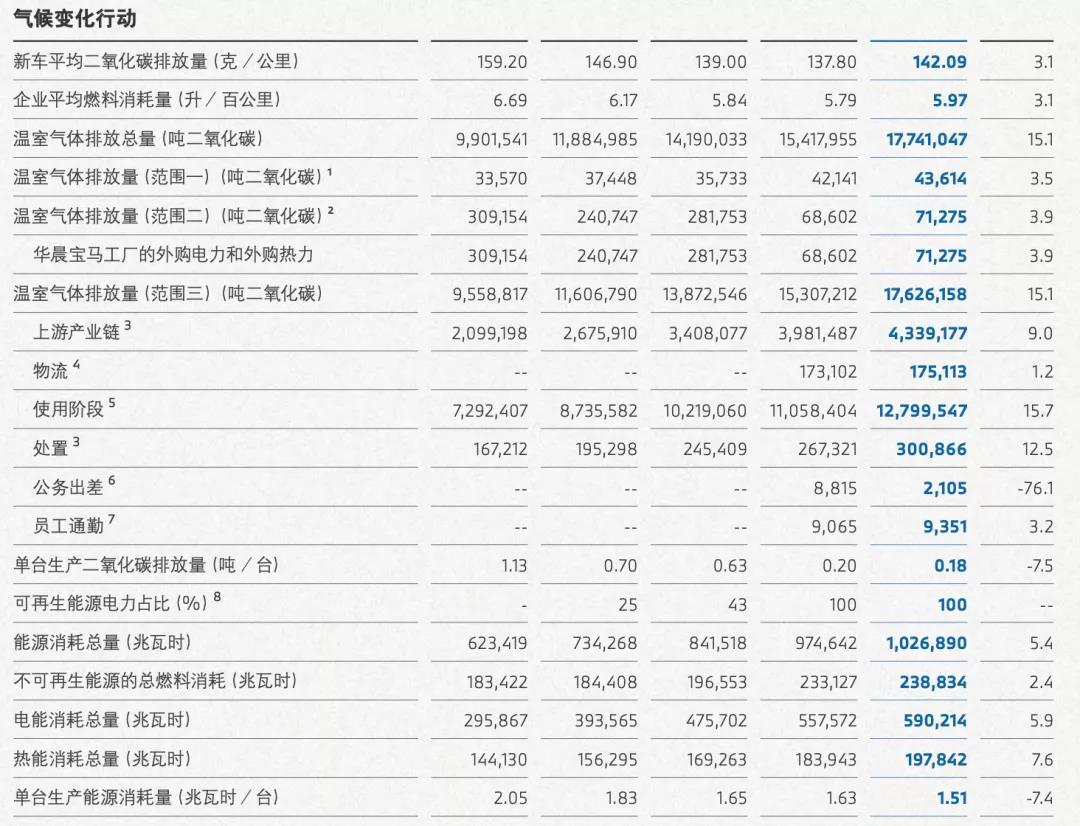Click the highlighted value 142.09
The image size is (1080, 826).
(x=941, y=61)
